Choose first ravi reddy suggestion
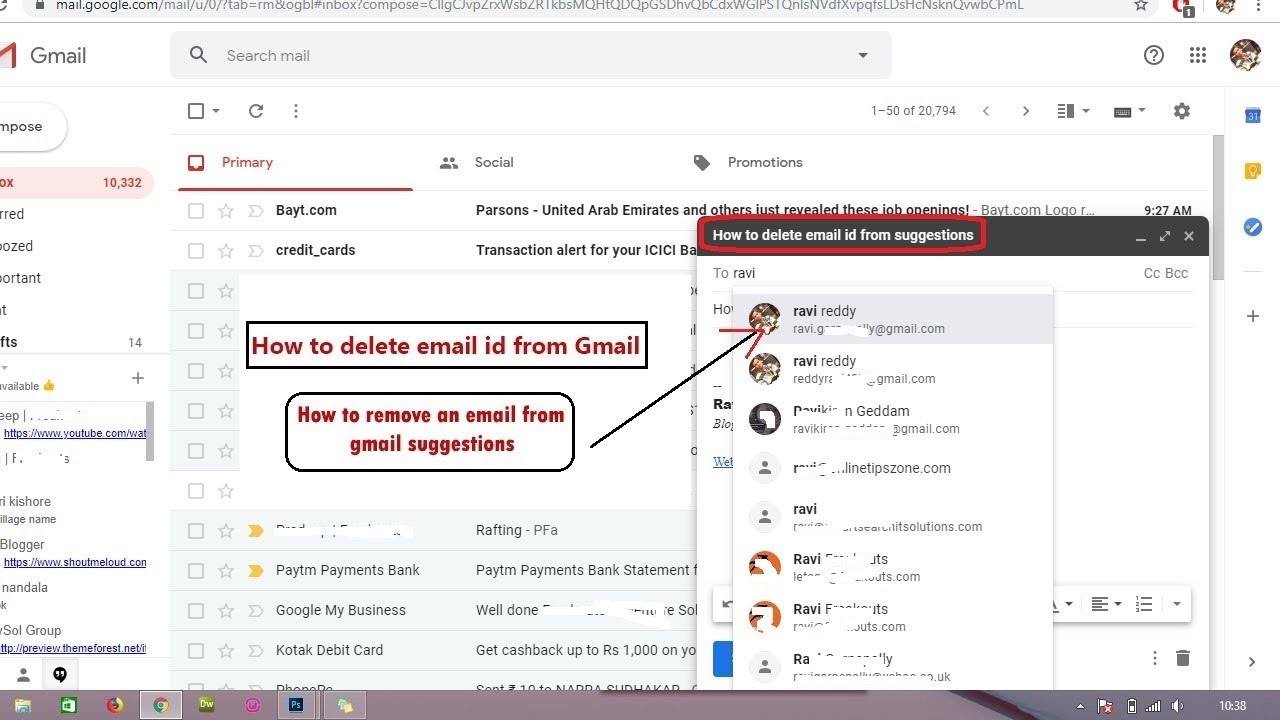Viewport: 1280px width, 720px height. pyautogui.click(x=893, y=319)
